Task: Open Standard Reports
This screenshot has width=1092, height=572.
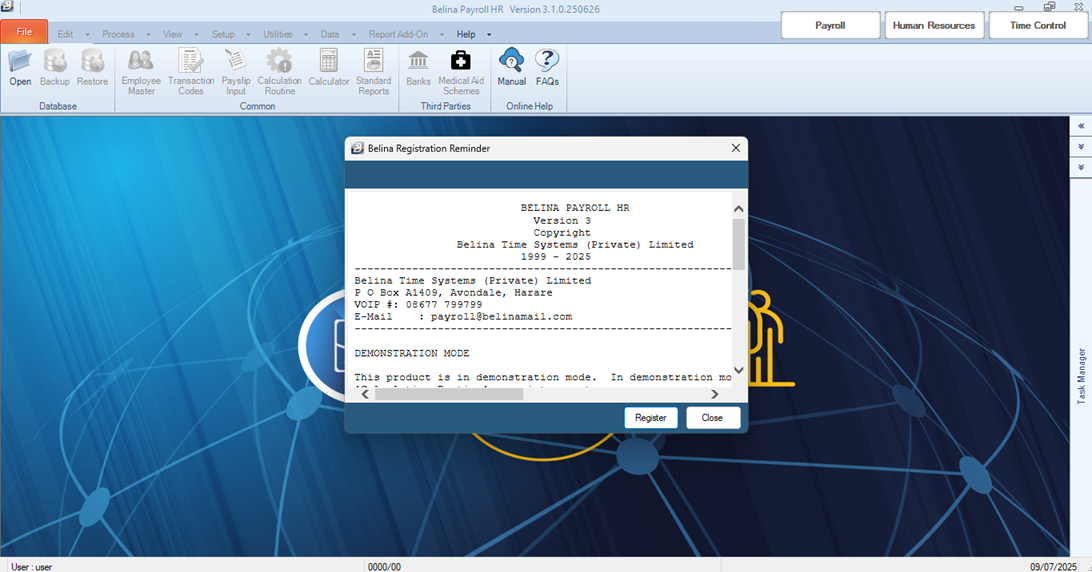Action: (373, 72)
